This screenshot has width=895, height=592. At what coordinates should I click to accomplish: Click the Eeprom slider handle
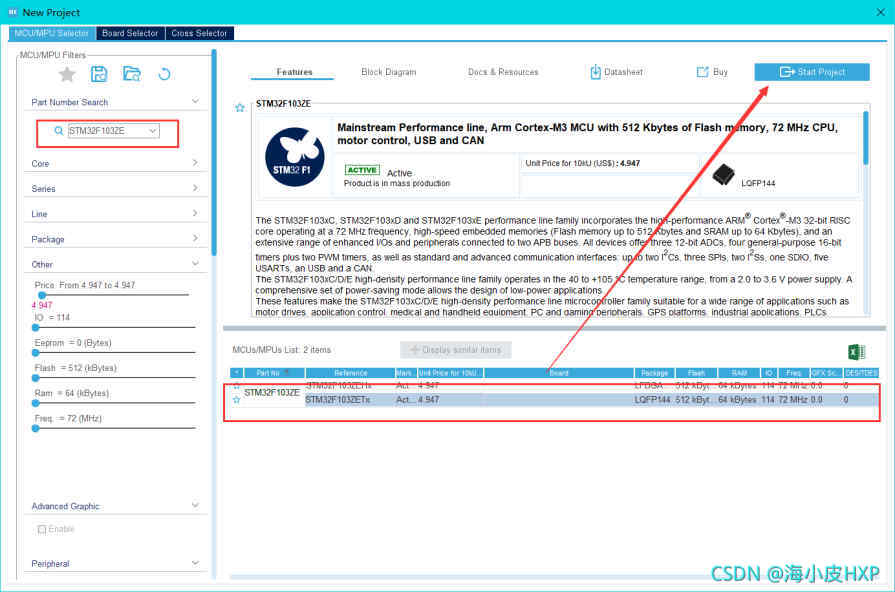coord(35,353)
